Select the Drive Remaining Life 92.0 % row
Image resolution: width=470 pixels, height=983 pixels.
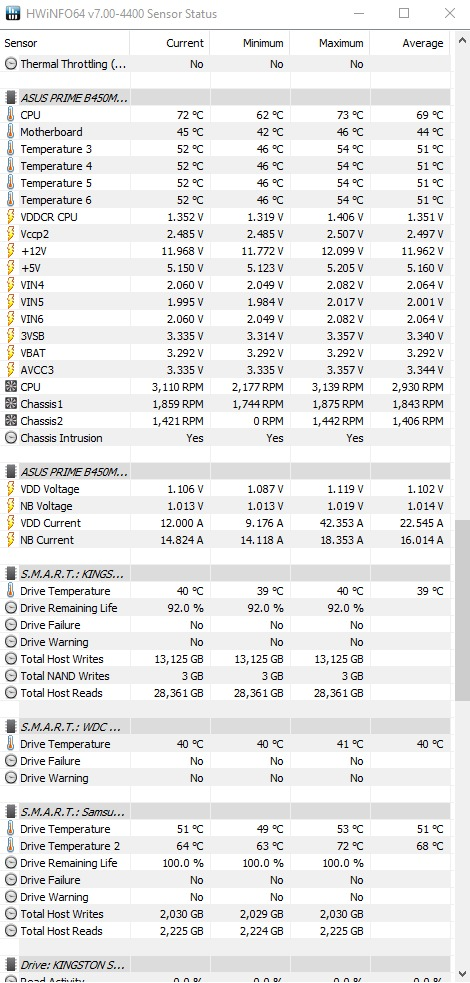point(225,608)
